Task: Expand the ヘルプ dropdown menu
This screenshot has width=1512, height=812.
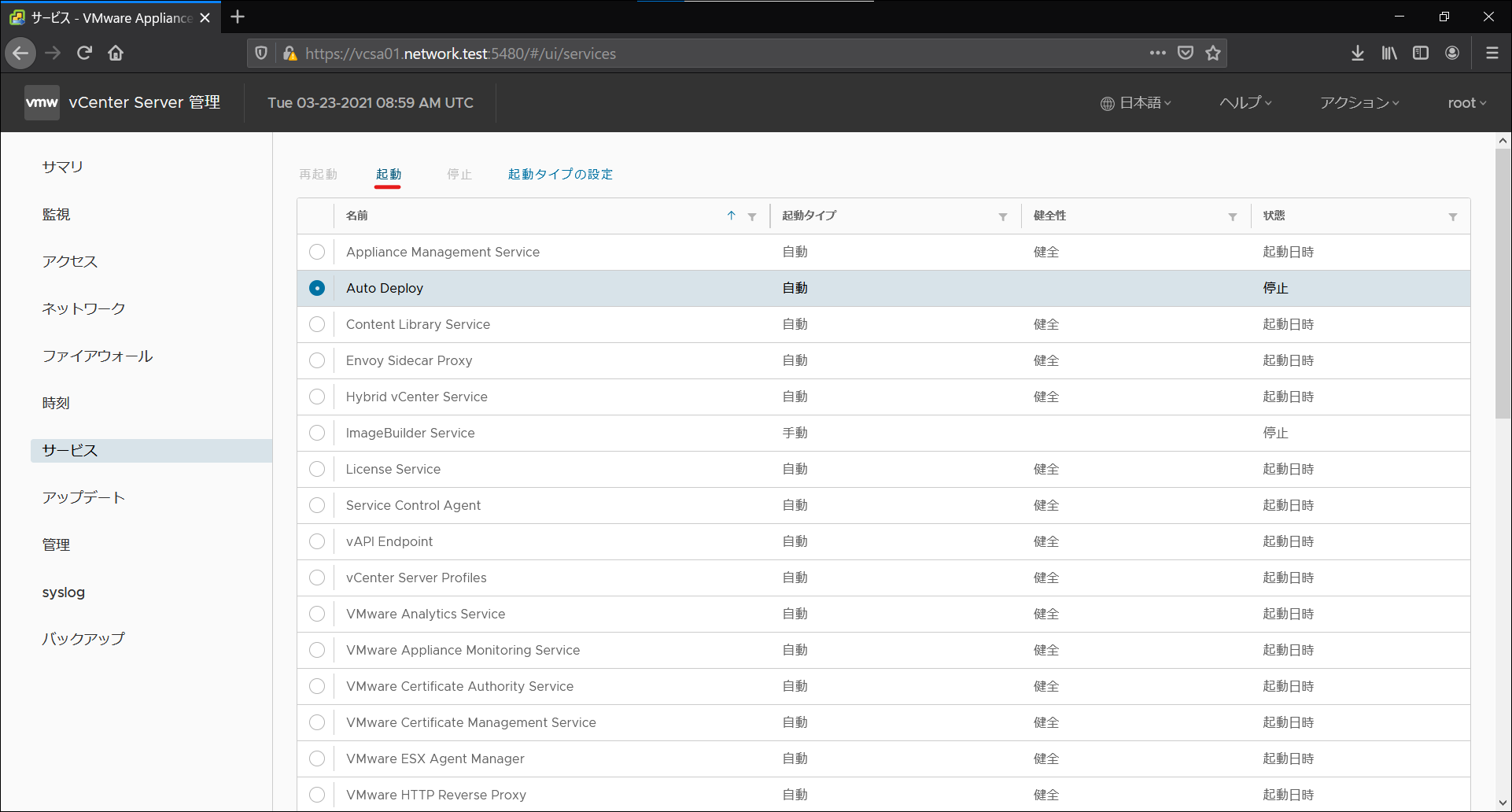Action: 1245,103
